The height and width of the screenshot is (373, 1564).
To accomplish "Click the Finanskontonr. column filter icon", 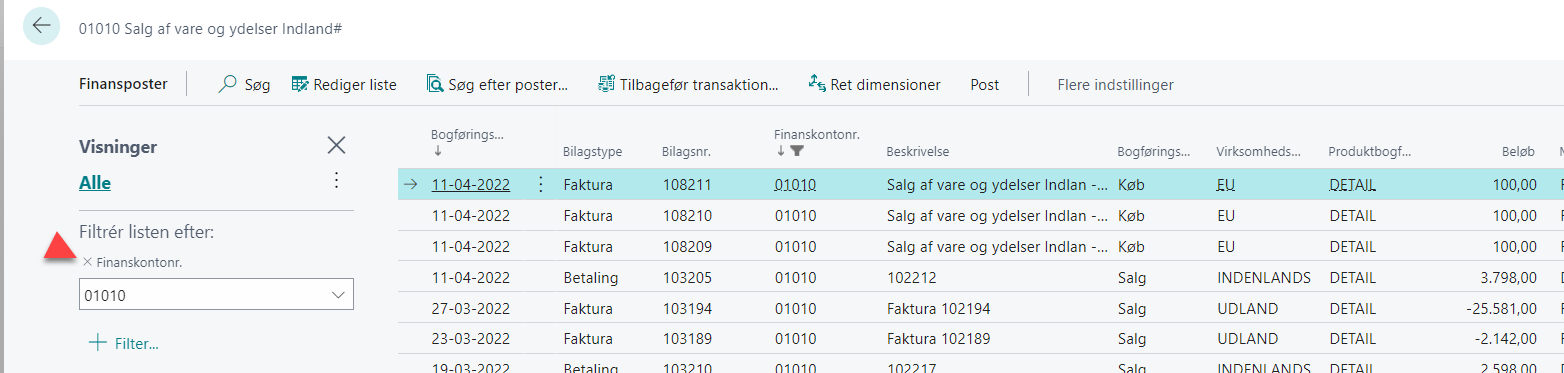I will (x=797, y=151).
